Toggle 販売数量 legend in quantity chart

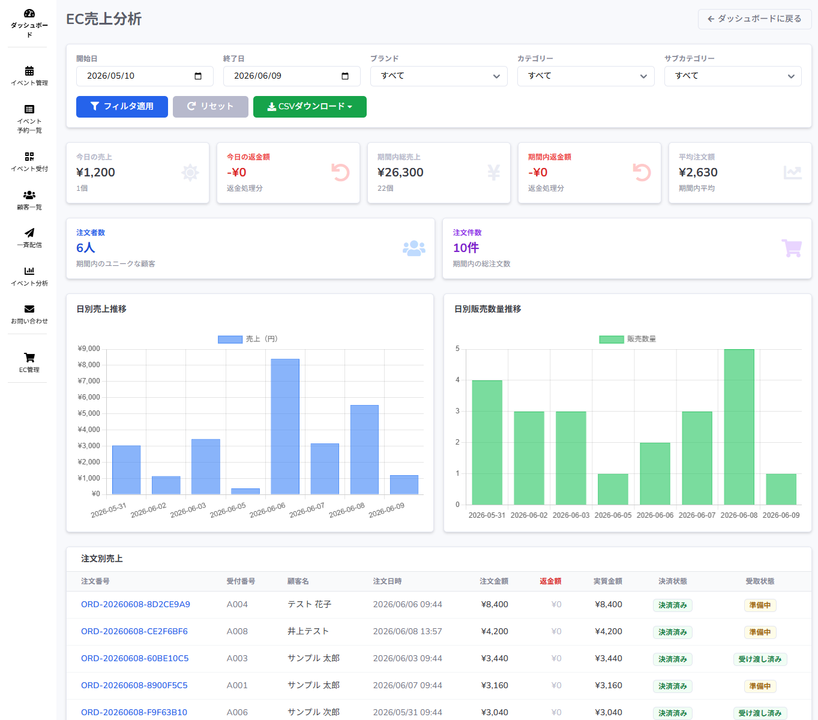628,339
